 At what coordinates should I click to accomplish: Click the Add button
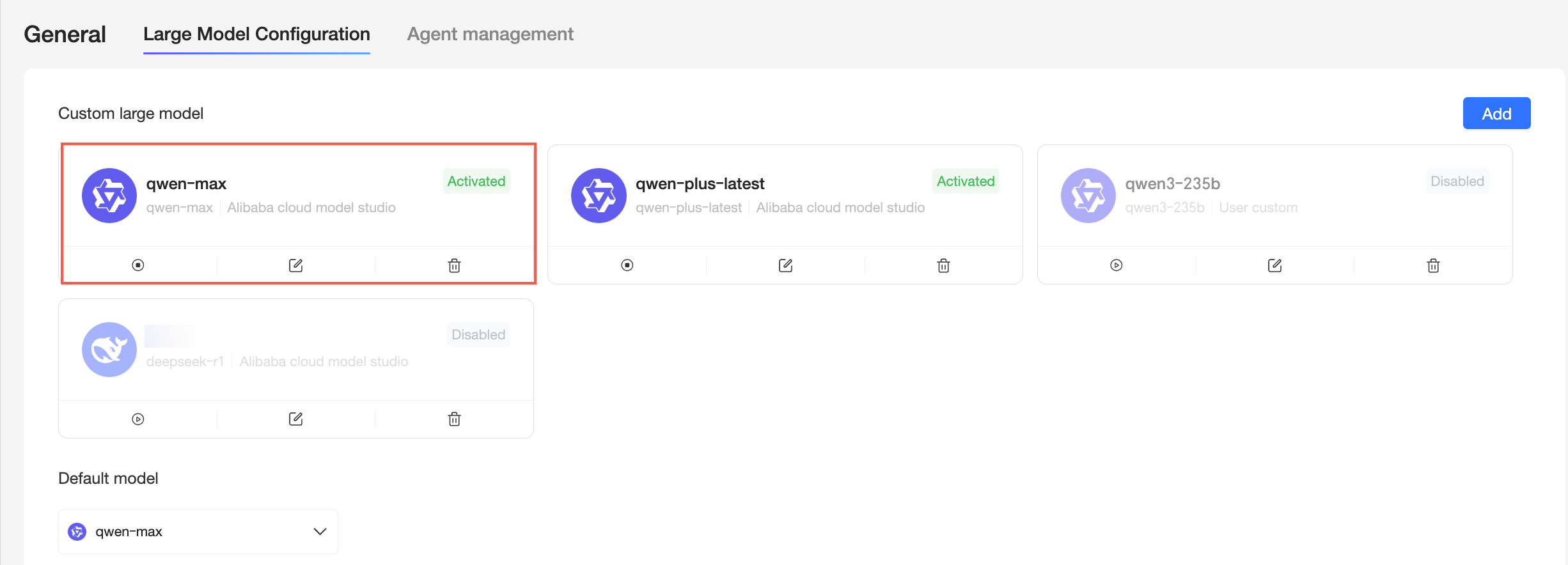[x=1496, y=113]
